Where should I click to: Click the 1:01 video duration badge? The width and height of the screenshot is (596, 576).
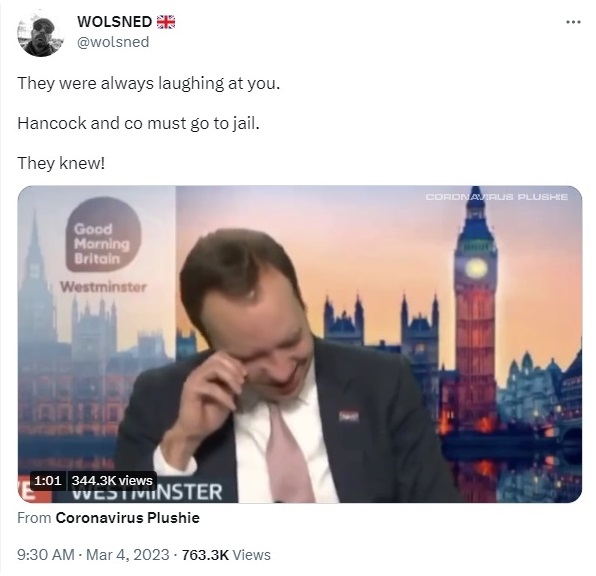(x=48, y=481)
